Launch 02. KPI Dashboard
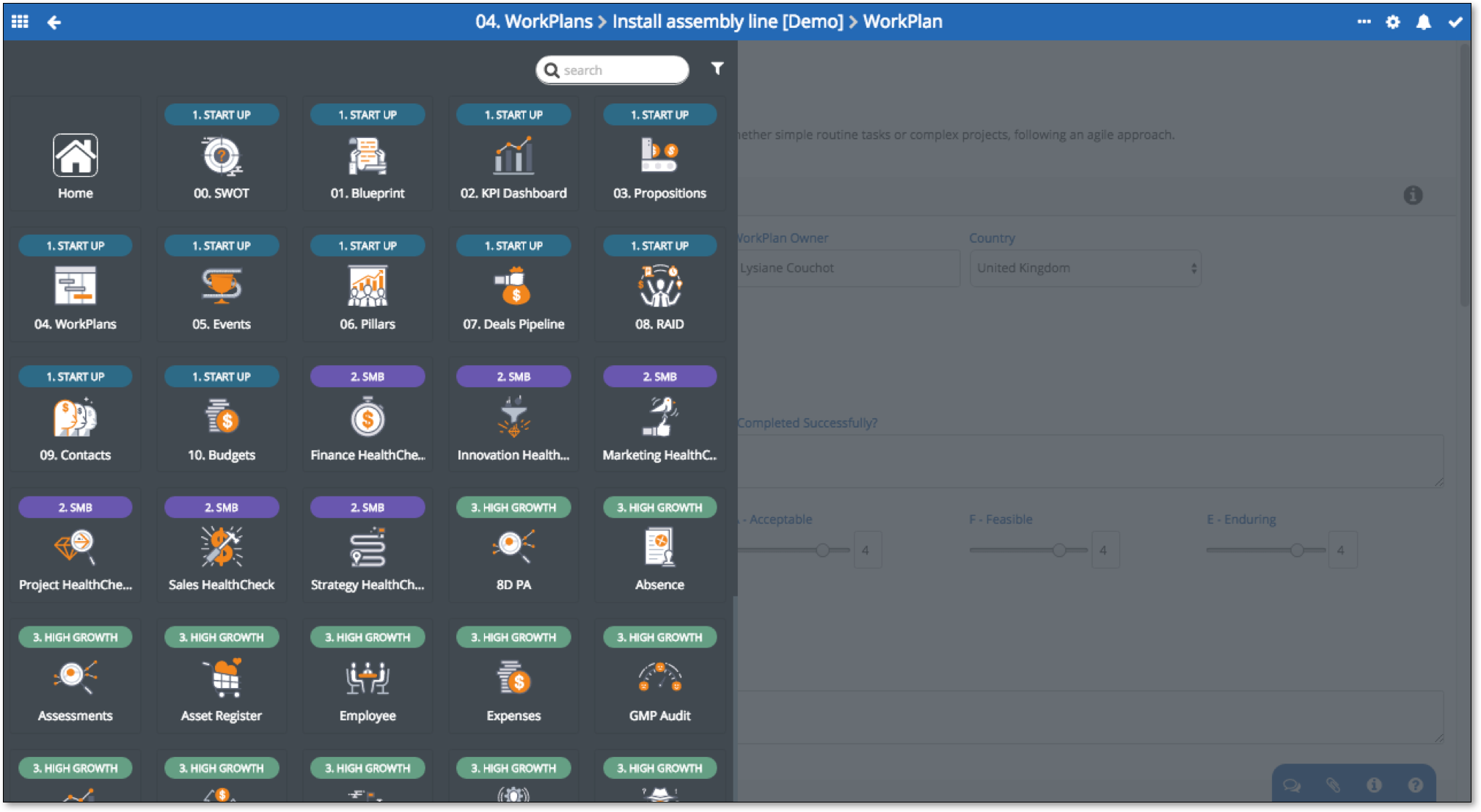This screenshot has width=1481, height=812. (513, 154)
